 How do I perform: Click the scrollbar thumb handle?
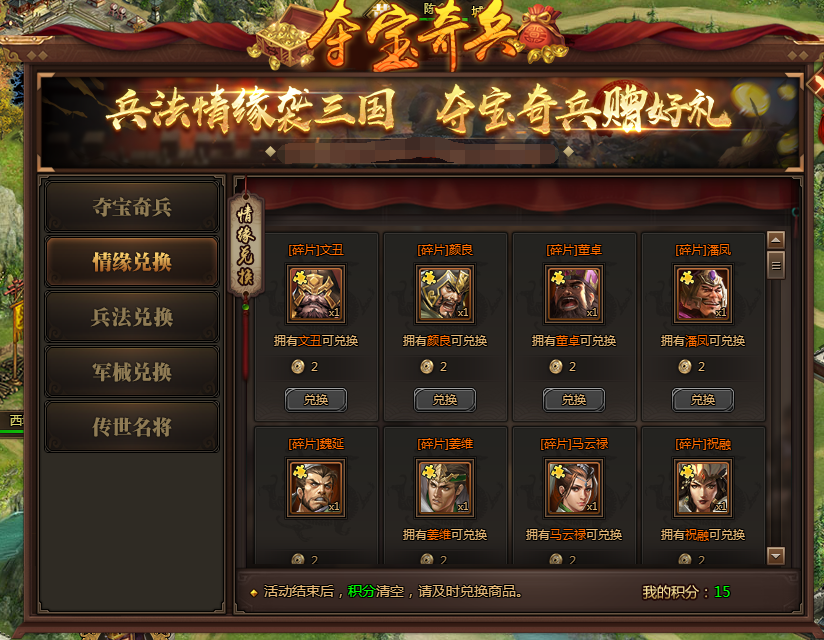tap(776, 265)
